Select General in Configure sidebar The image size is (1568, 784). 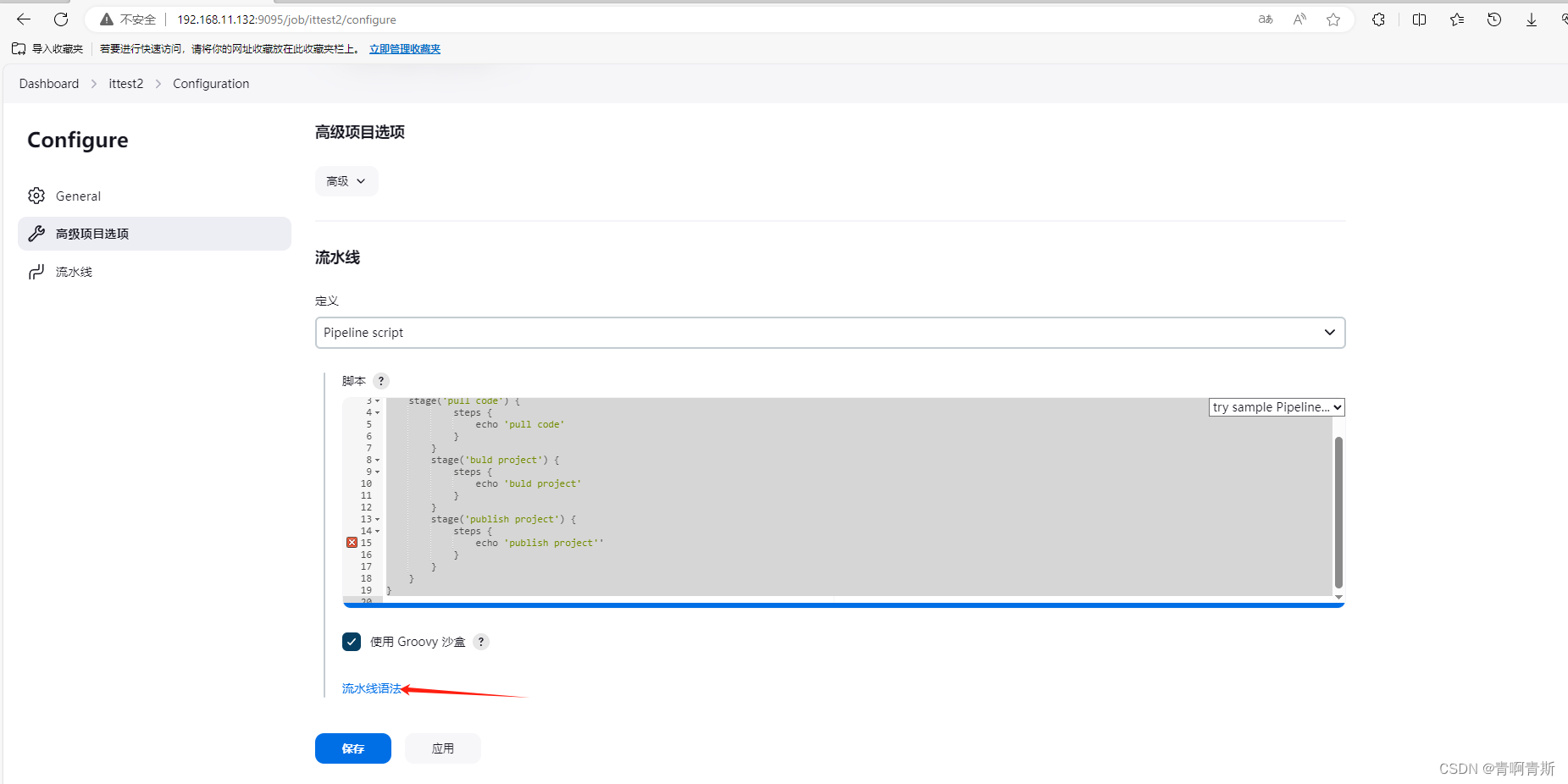[x=154, y=196]
